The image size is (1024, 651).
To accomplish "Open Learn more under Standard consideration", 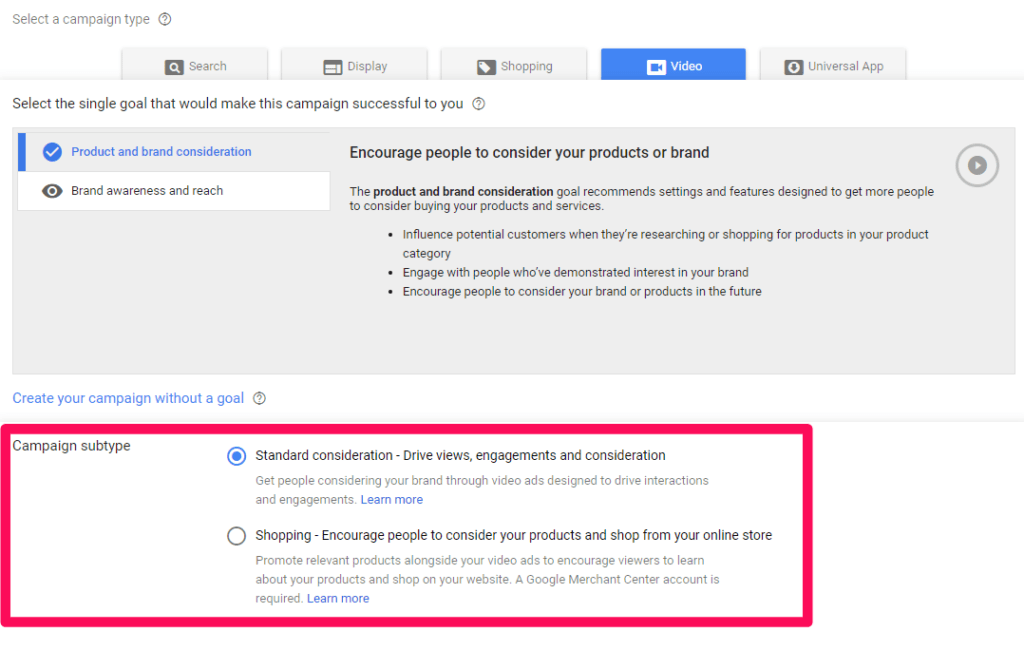I will (392, 499).
